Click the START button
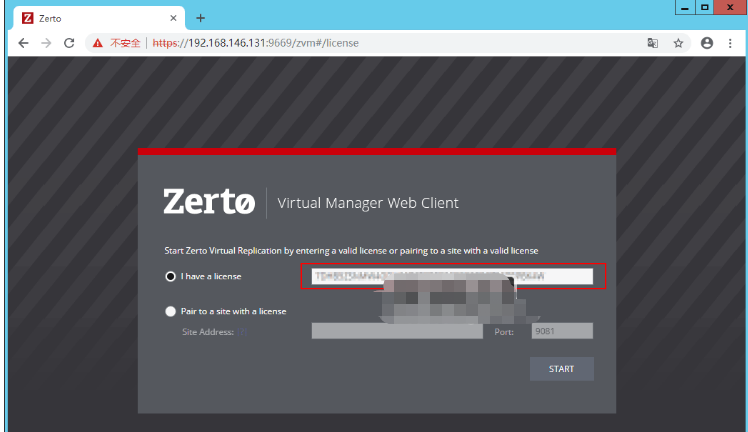This screenshot has width=748, height=432. coord(561,369)
